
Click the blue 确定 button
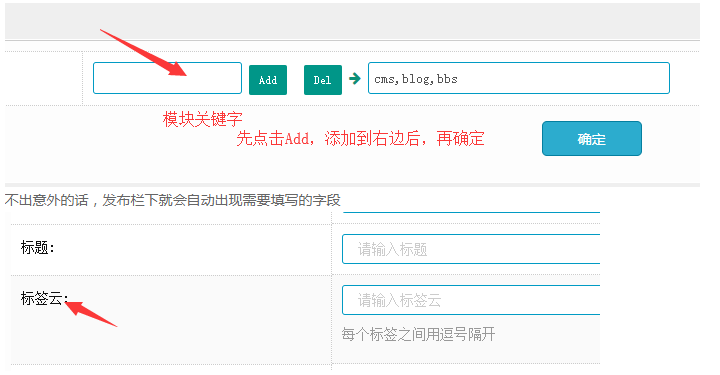click(591, 139)
